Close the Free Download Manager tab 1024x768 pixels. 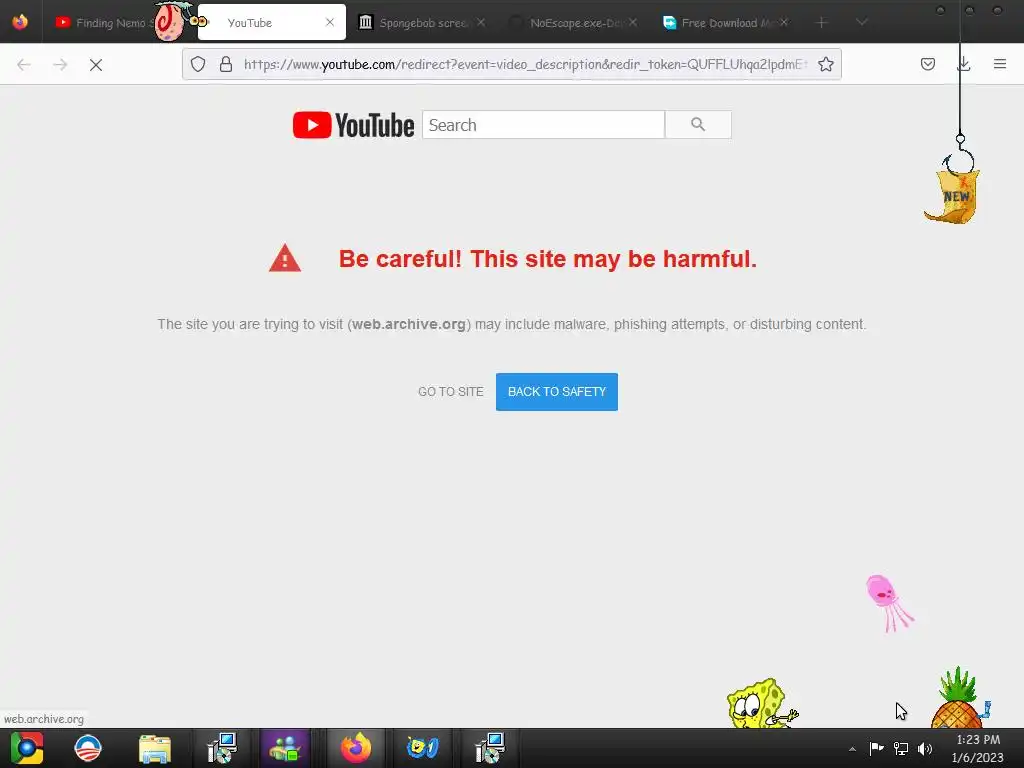tap(784, 23)
